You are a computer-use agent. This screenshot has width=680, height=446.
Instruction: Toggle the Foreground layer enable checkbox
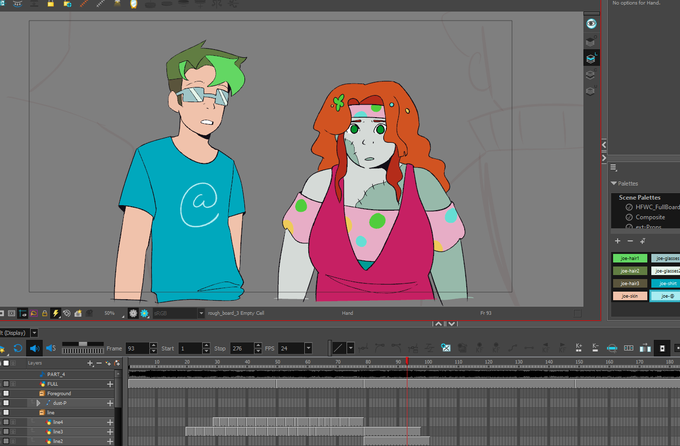click(x=6, y=394)
